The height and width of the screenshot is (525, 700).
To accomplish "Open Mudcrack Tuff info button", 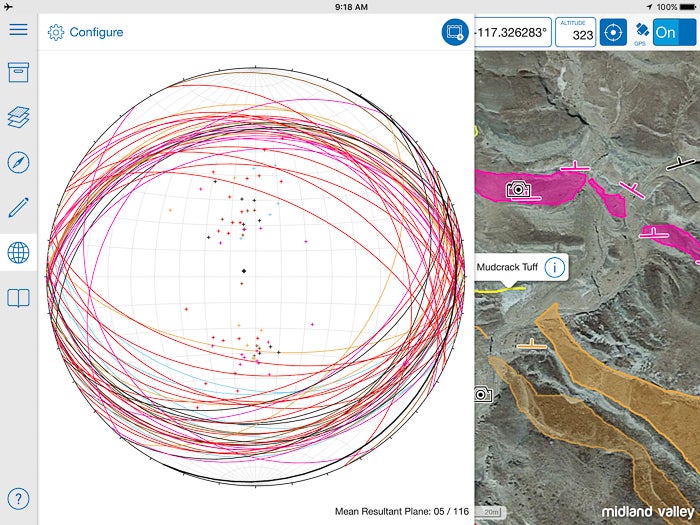I will [x=555, y=267].
